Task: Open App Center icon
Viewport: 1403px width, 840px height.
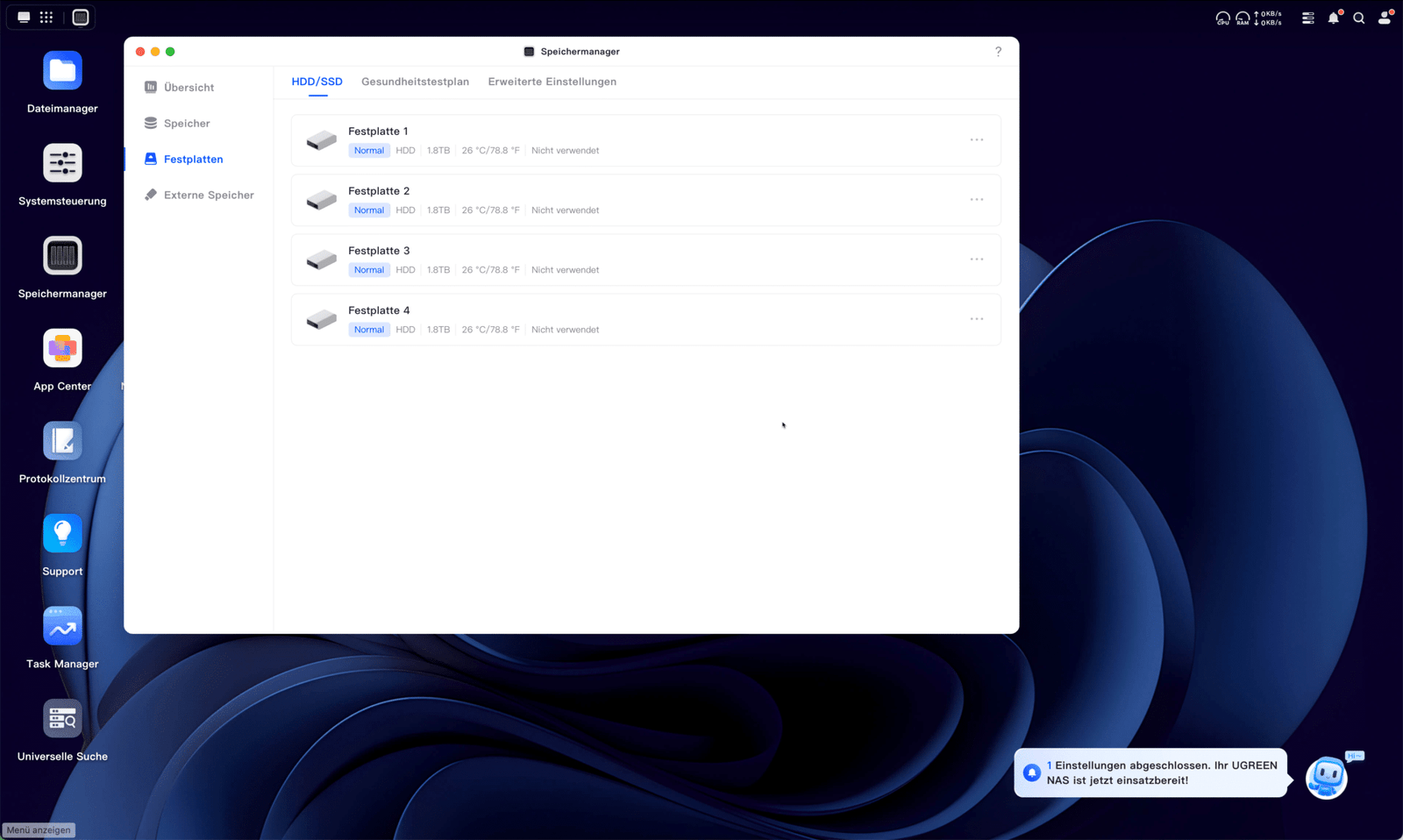Action: click(x=62, y=349)
